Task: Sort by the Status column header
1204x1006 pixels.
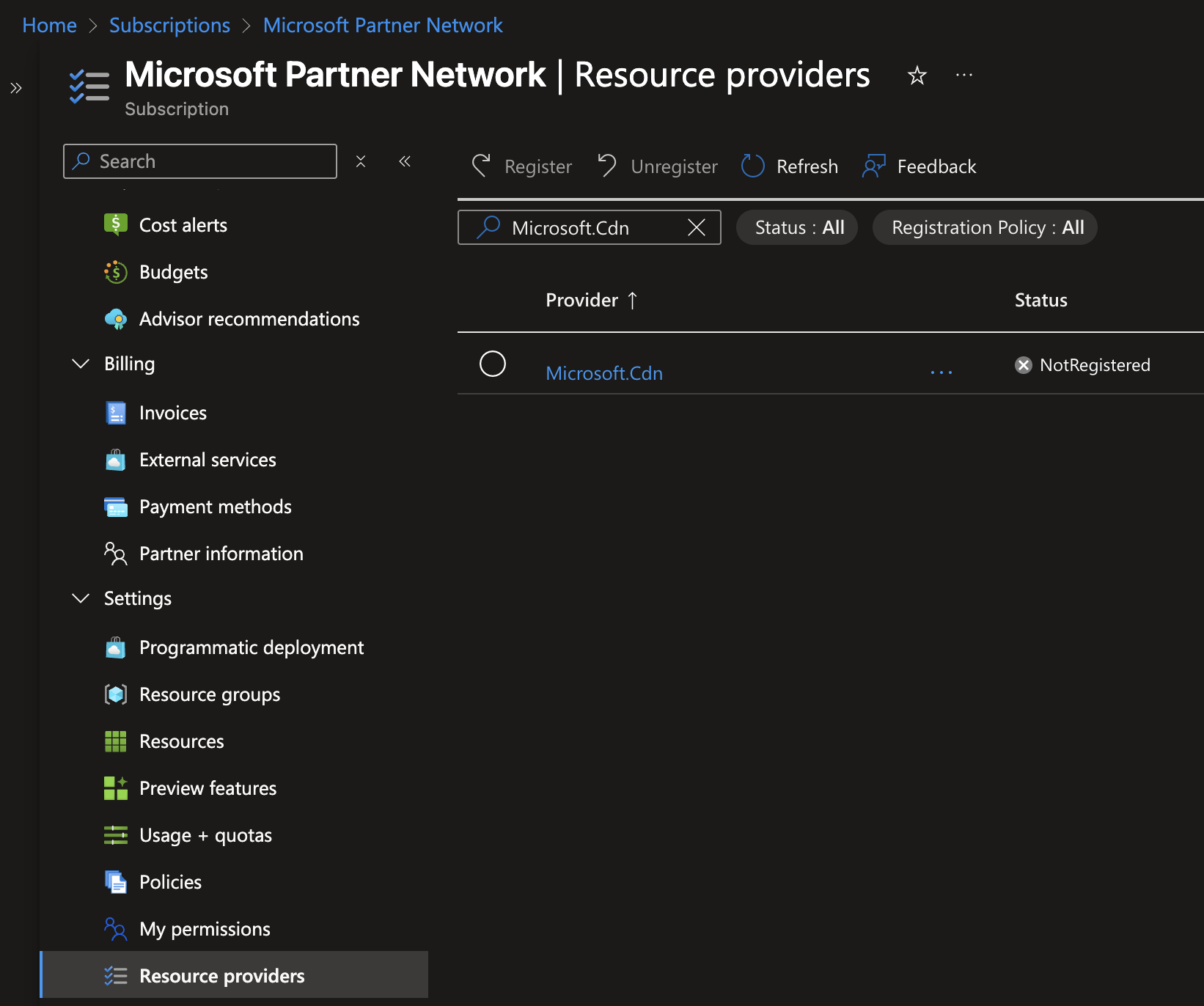Action: click(1041, 300)
